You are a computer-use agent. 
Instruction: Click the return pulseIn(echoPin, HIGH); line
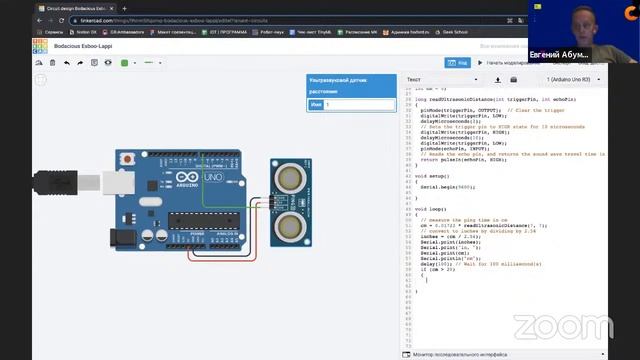[x=463, y=160]
